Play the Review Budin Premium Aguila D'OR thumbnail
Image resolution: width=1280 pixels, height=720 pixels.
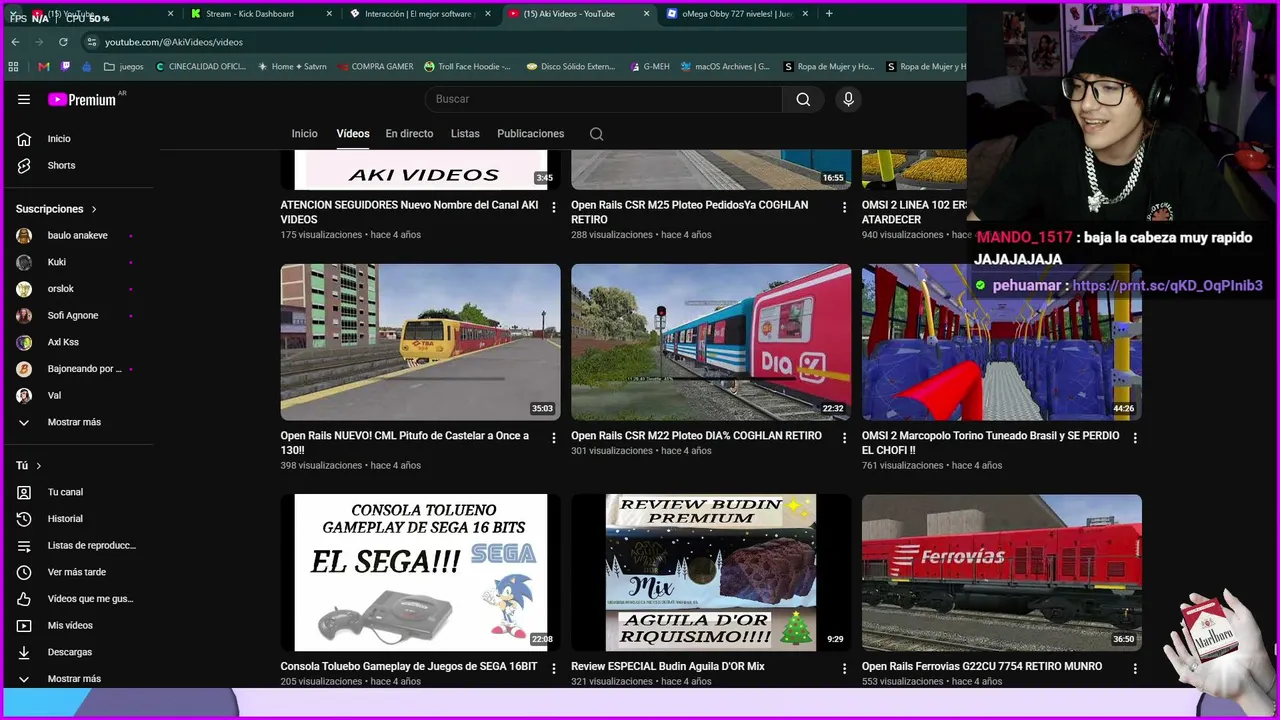coord(711,572)
